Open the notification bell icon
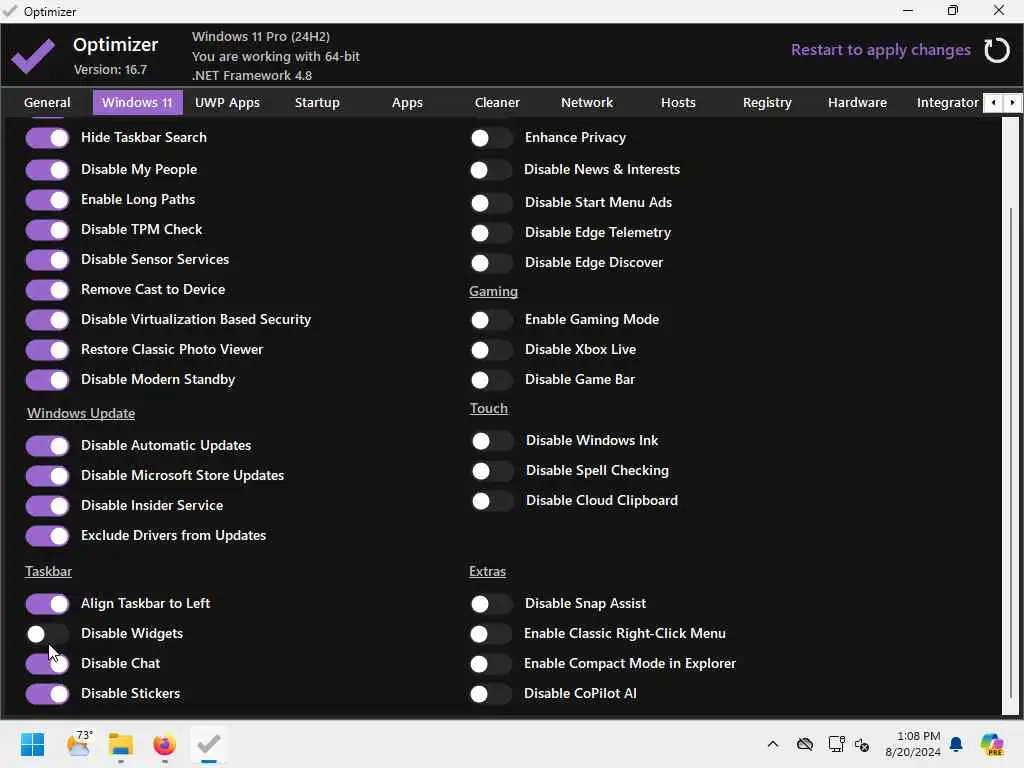The width and height of the screenshot is (1024, 768). pos(956,744)
